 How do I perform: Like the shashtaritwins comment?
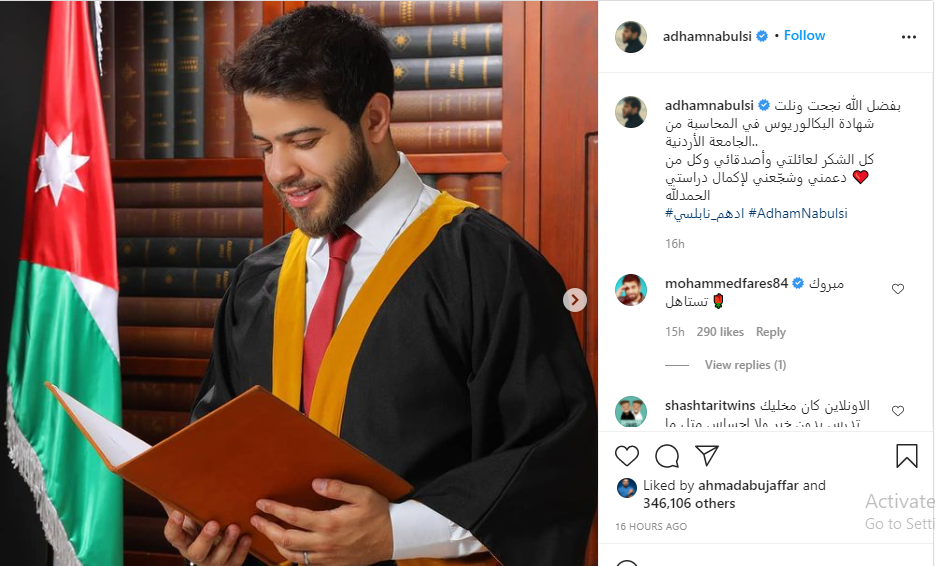point(898,411)
